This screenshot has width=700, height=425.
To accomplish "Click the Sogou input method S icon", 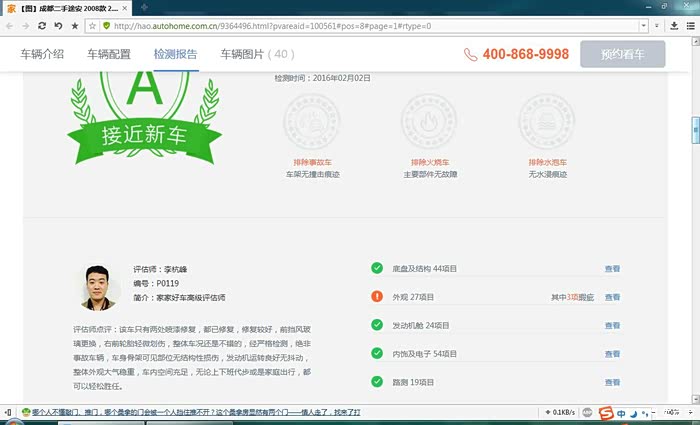I will (605, 412).
